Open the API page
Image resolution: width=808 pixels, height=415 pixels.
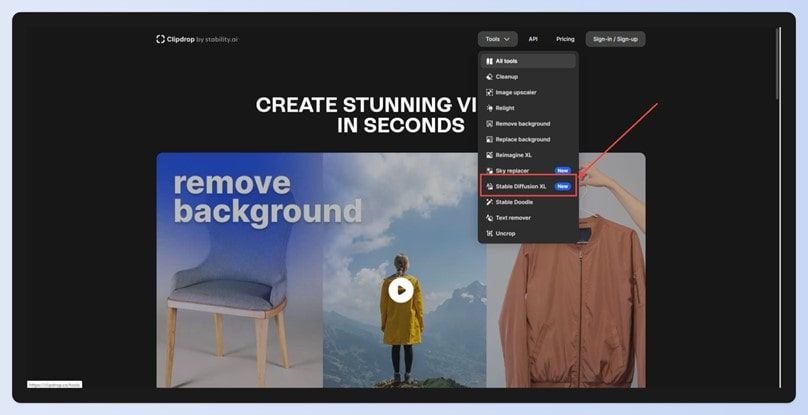click(533, 39)
